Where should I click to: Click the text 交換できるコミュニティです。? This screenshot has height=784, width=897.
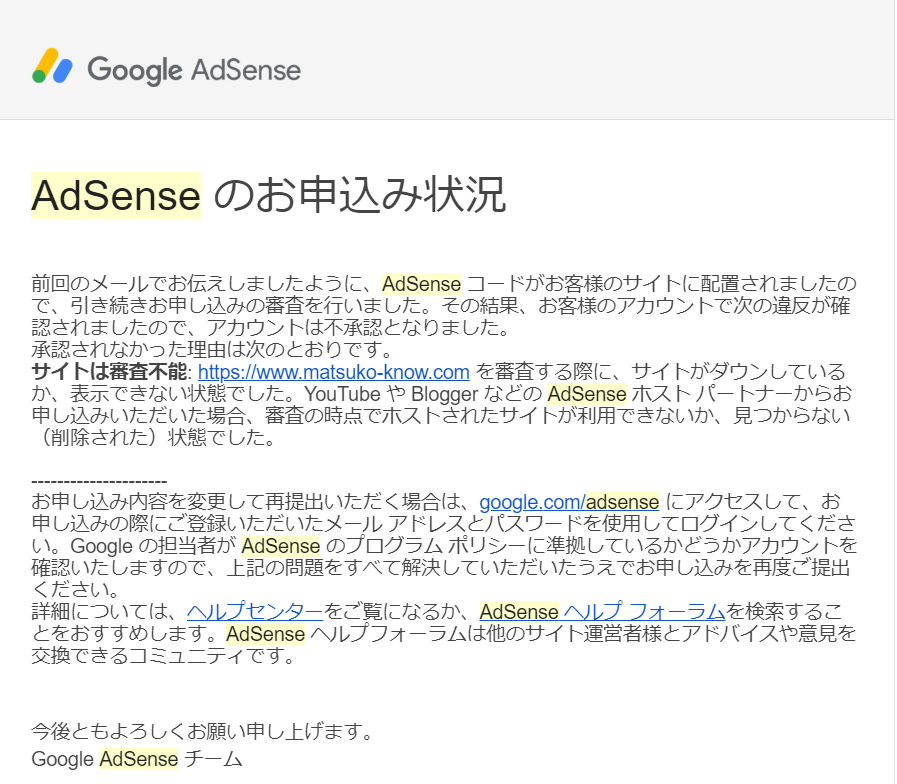(x=164, y=656)
